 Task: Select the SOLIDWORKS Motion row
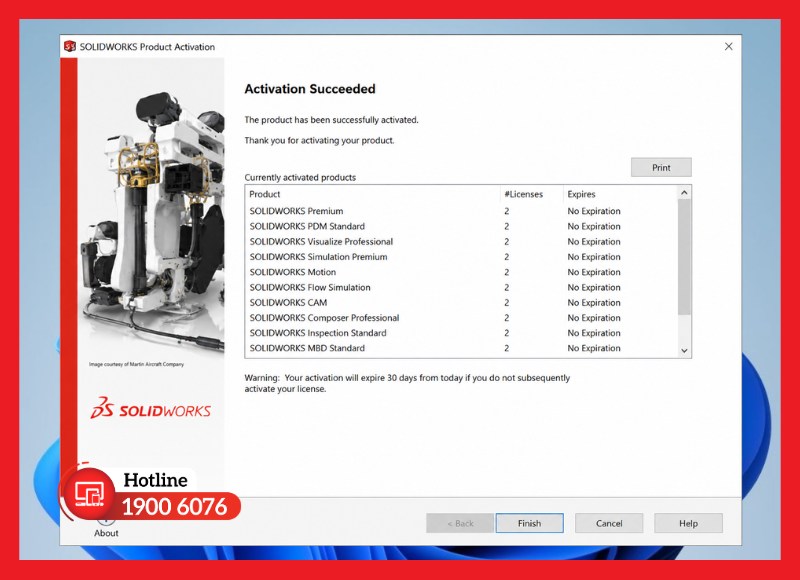coord(461,272)
